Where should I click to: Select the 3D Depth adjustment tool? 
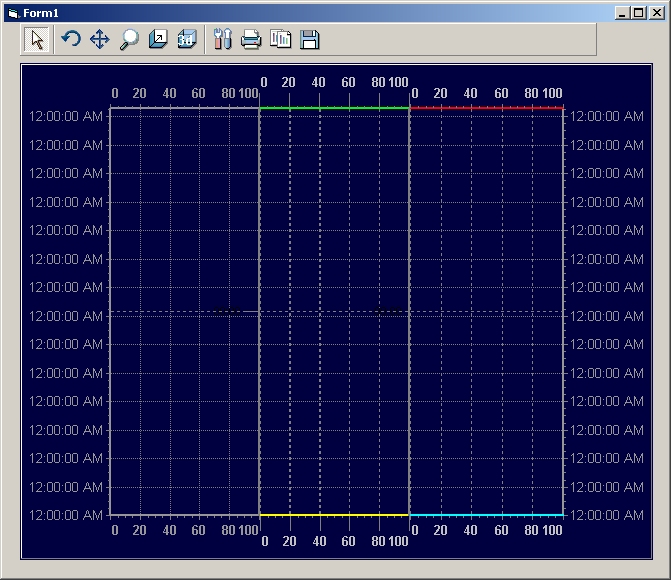[x=158, y=39]
